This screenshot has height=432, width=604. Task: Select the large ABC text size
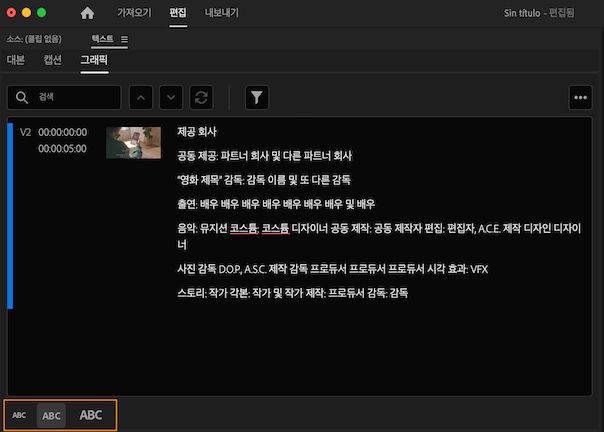91,415
